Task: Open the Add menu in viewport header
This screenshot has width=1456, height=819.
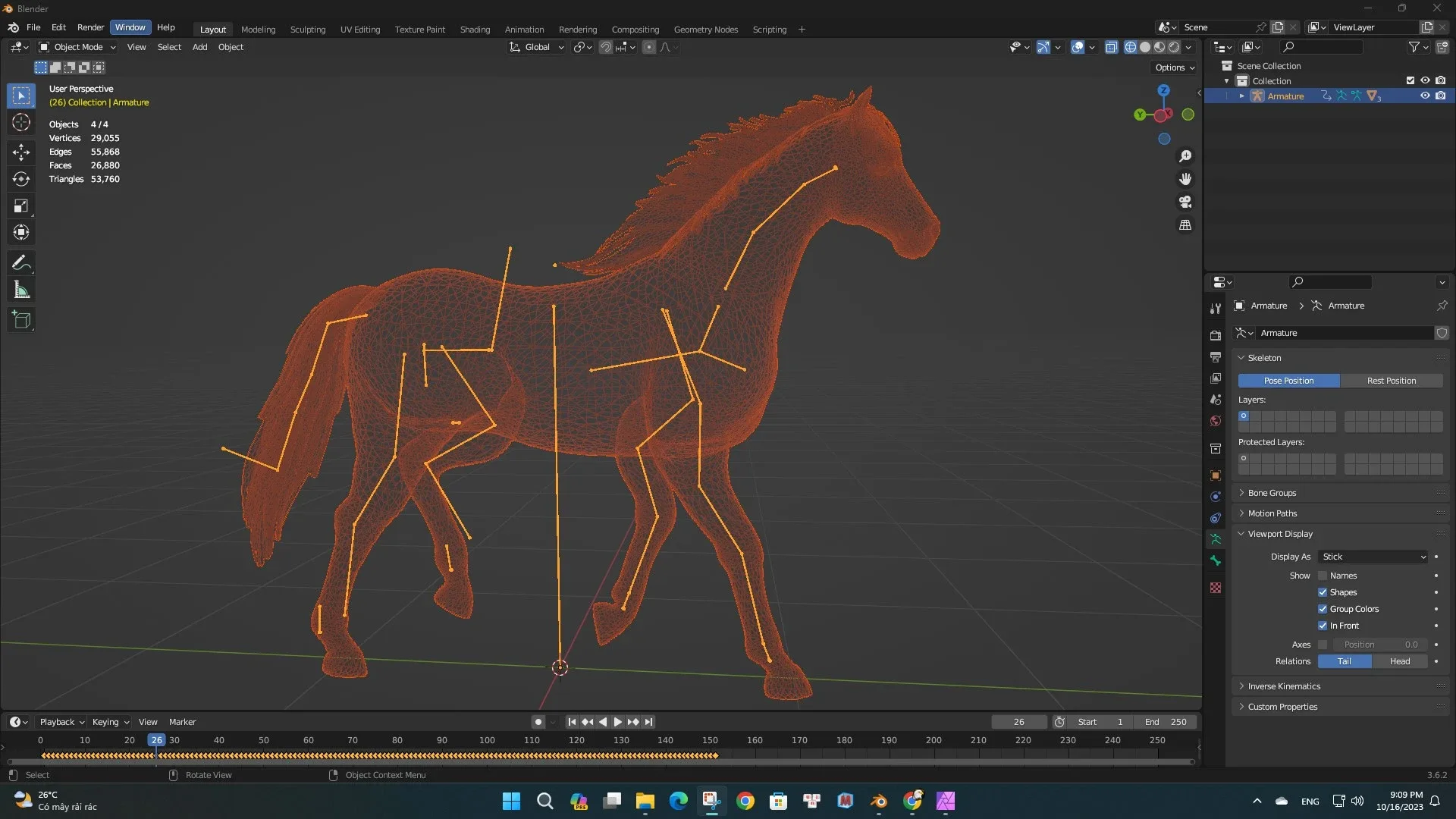Action: pos(199,47)
